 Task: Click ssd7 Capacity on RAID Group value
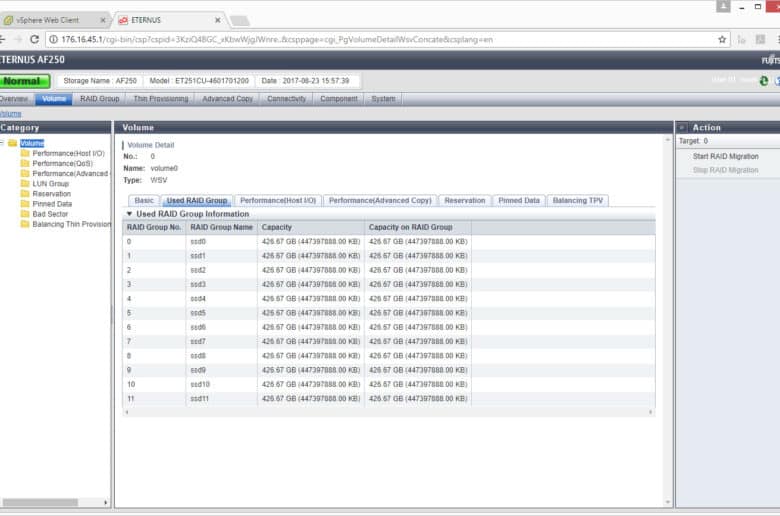point(418,342)
